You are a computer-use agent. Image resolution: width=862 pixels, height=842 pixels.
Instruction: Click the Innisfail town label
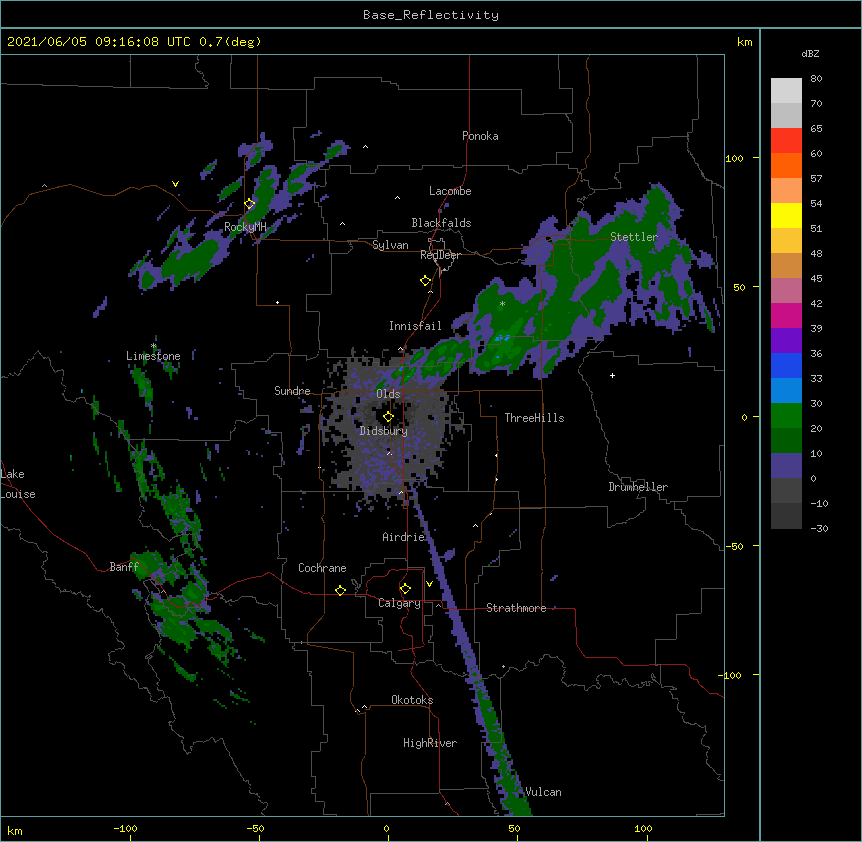(415, 326)
